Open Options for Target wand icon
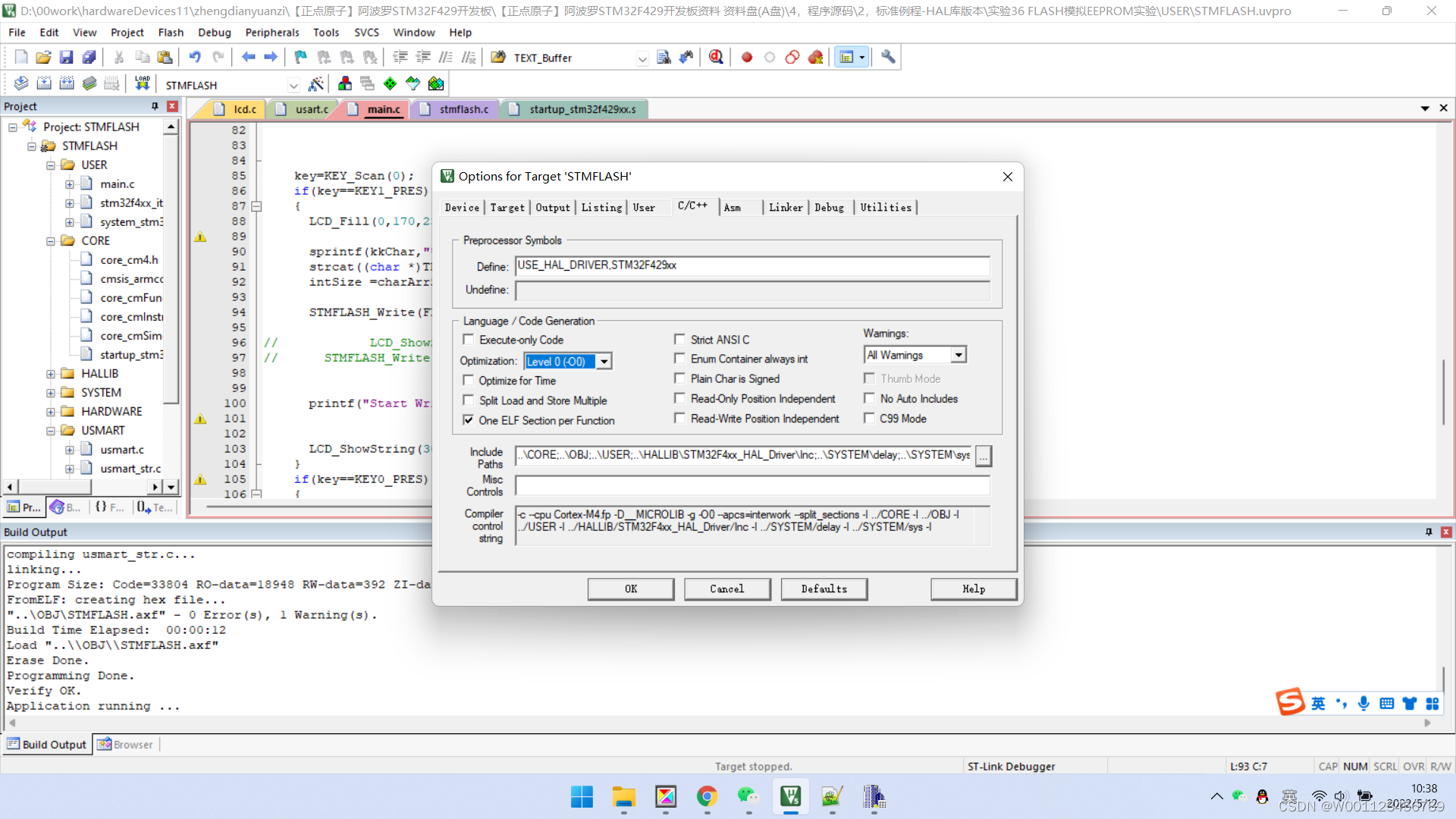Screen dimensions: 1456x819 point(316,83)
